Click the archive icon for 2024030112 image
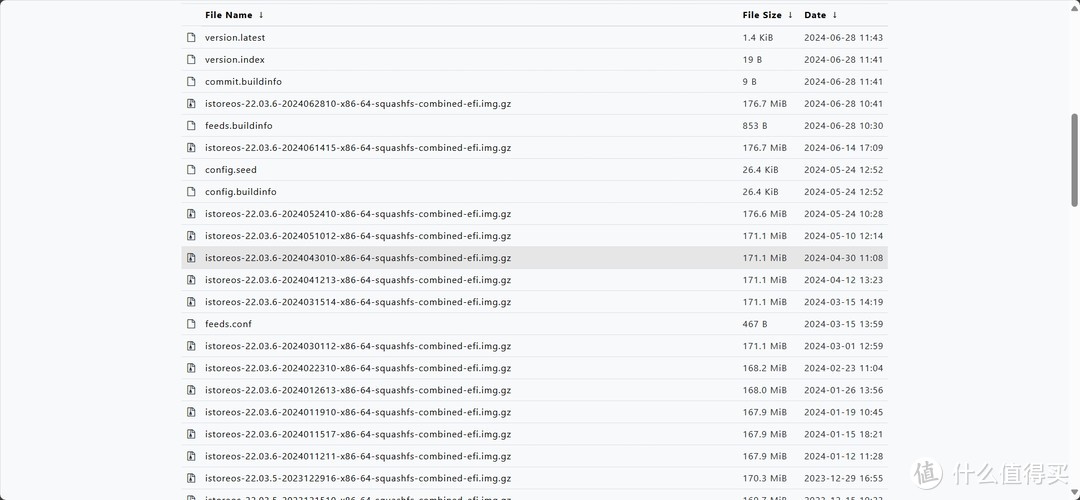Image resolution: width=1080 pixels, height=500 pixels. click(x=191, y=346)
